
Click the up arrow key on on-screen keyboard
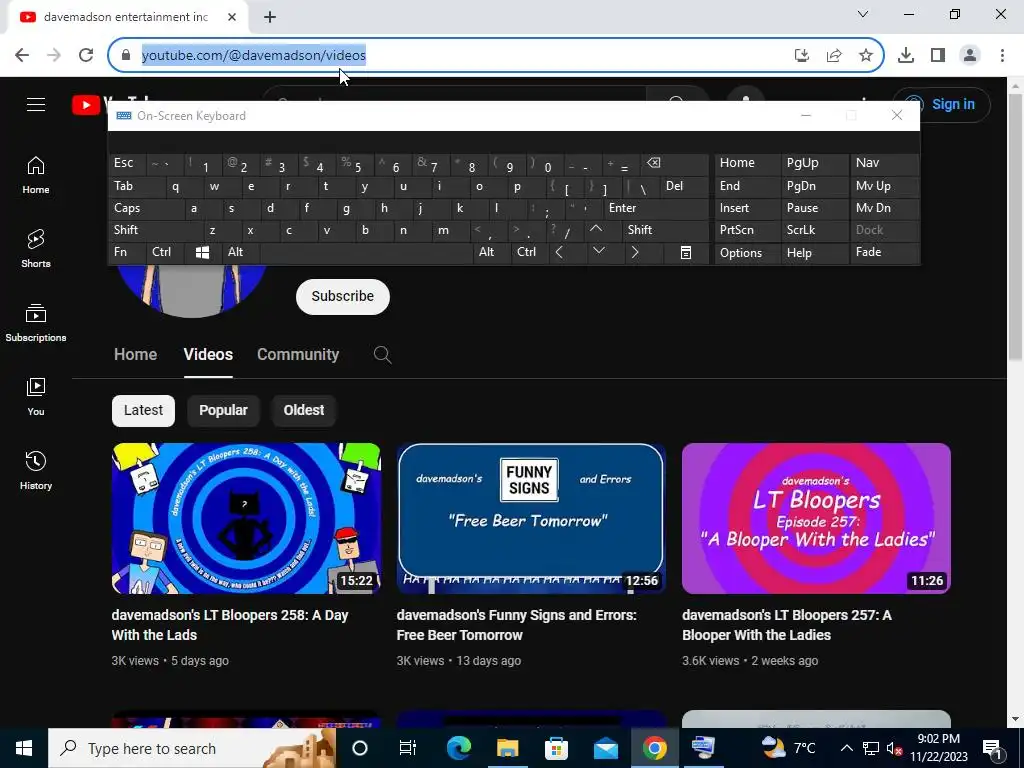click(x=596, y=230)
